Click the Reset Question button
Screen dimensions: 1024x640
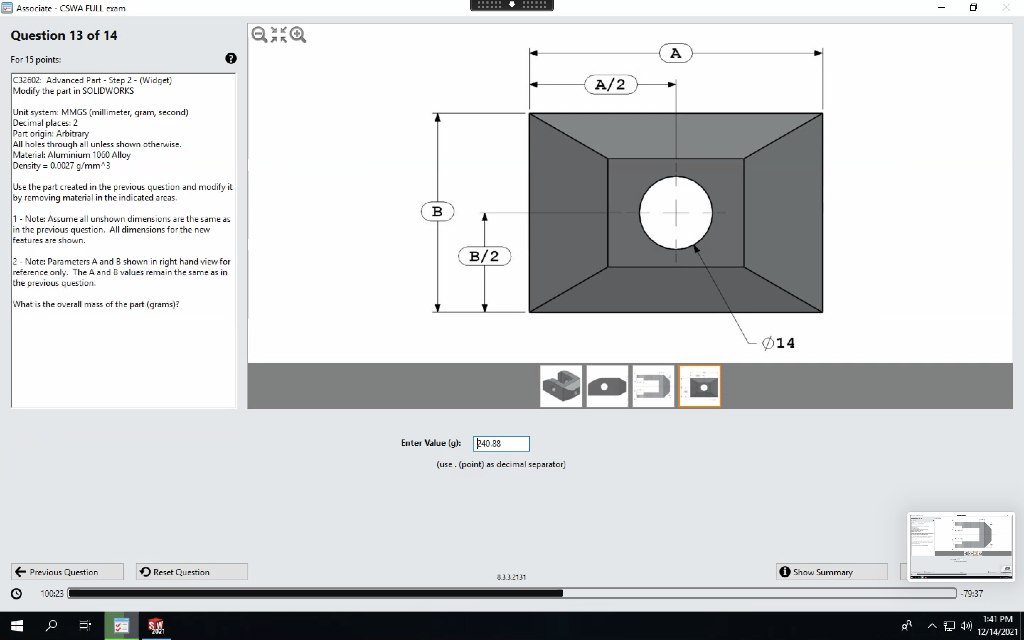tap(191, 571)
